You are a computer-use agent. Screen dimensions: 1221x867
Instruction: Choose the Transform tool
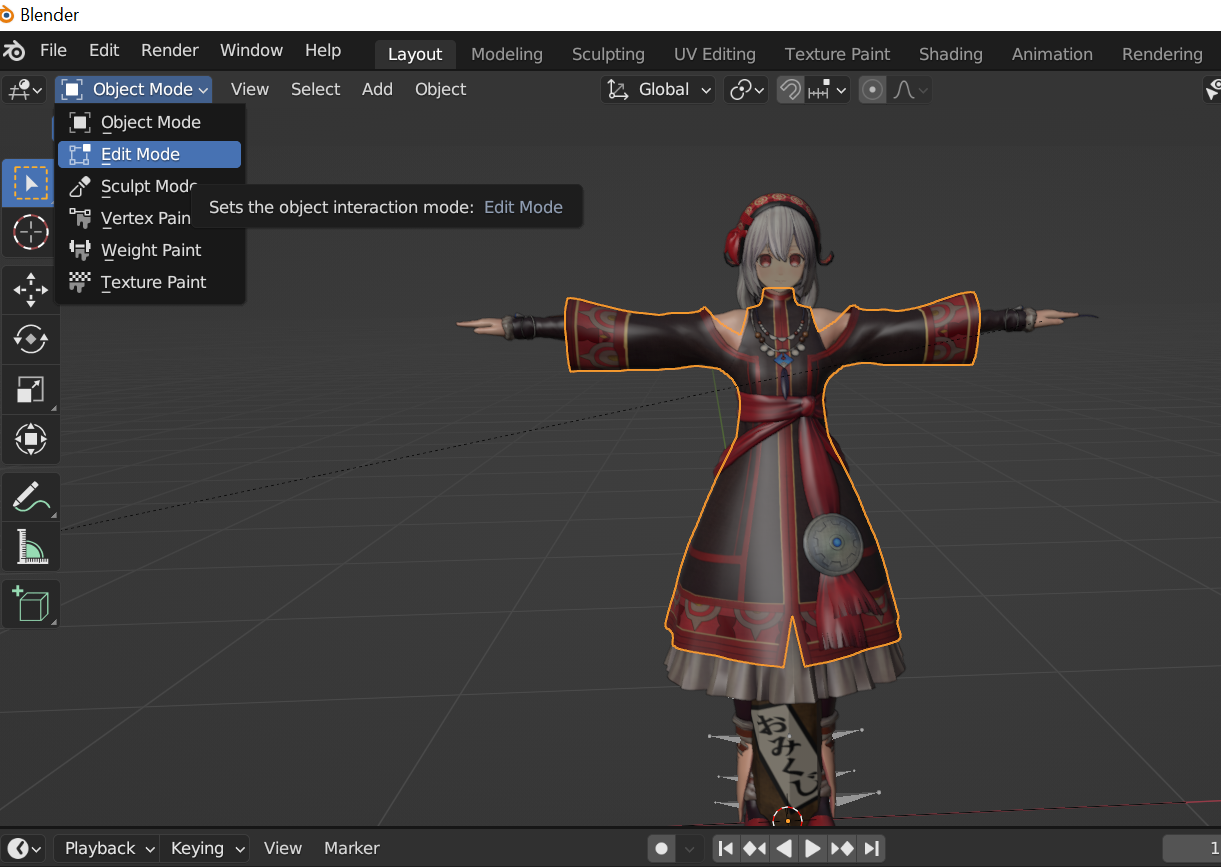(x=31, y=438)
